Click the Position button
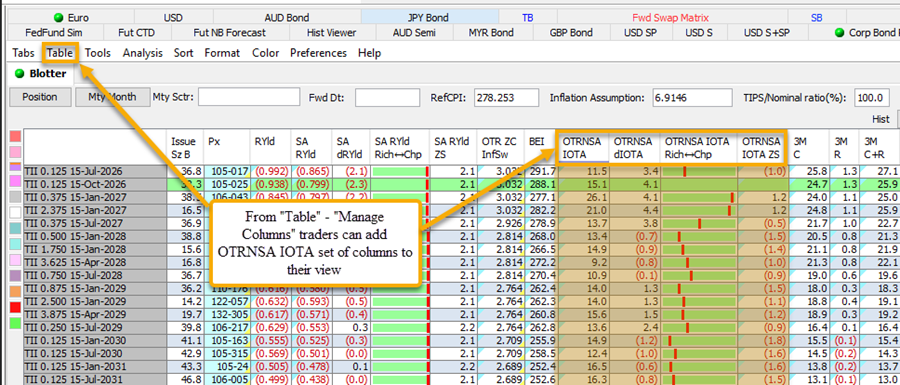900x385 pixels. pos(40,97)
